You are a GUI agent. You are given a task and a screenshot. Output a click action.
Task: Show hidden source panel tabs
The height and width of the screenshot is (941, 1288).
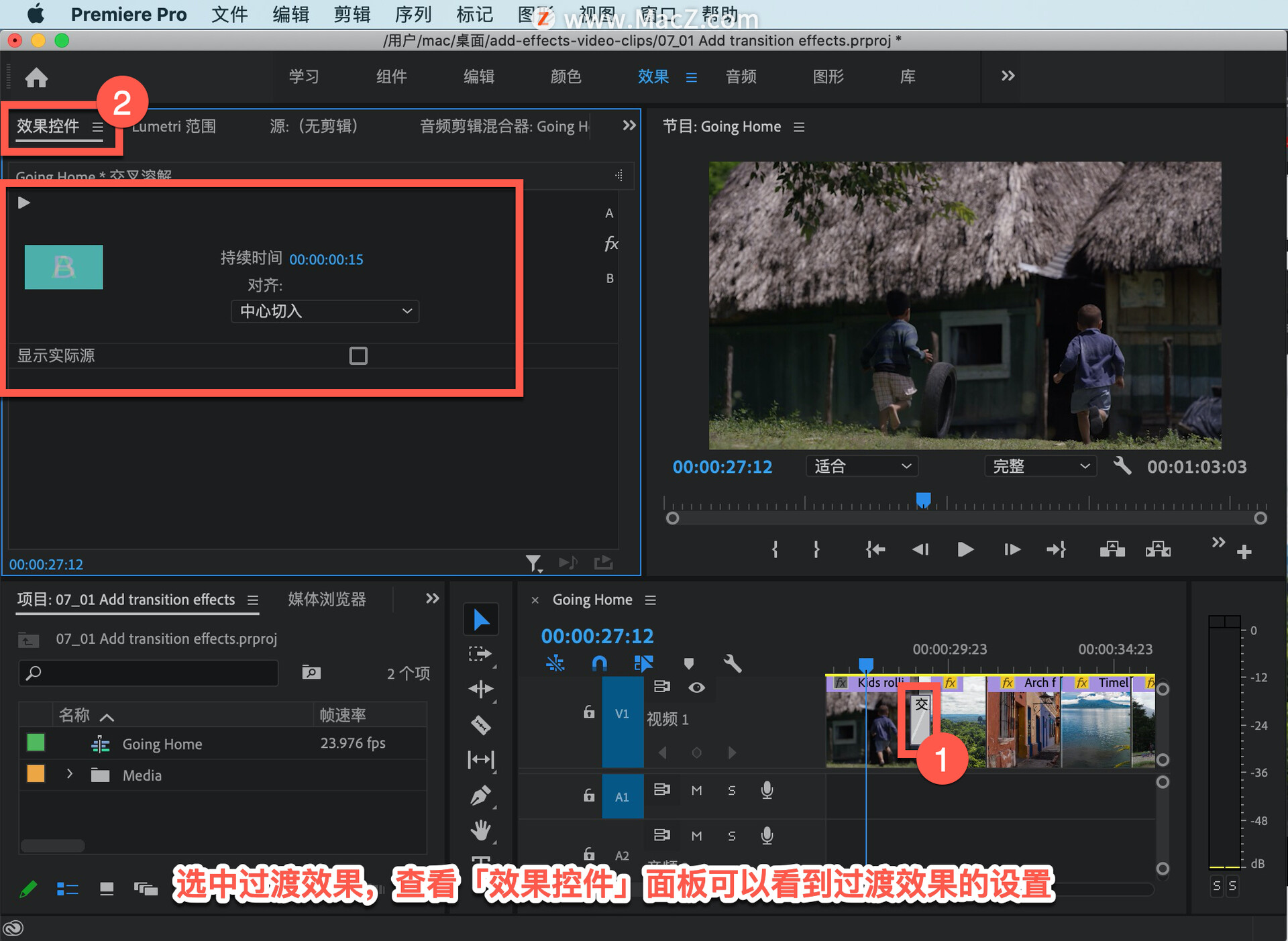tap(629, 125)
